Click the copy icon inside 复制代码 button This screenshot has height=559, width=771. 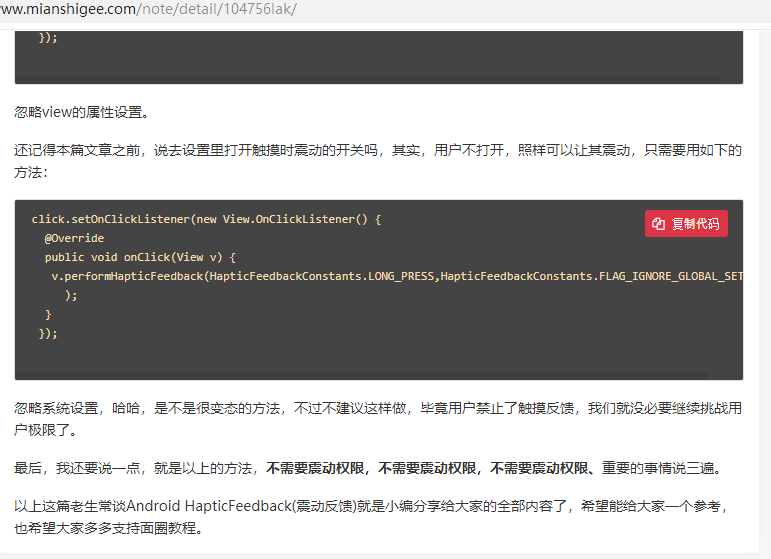pos(658,224)
